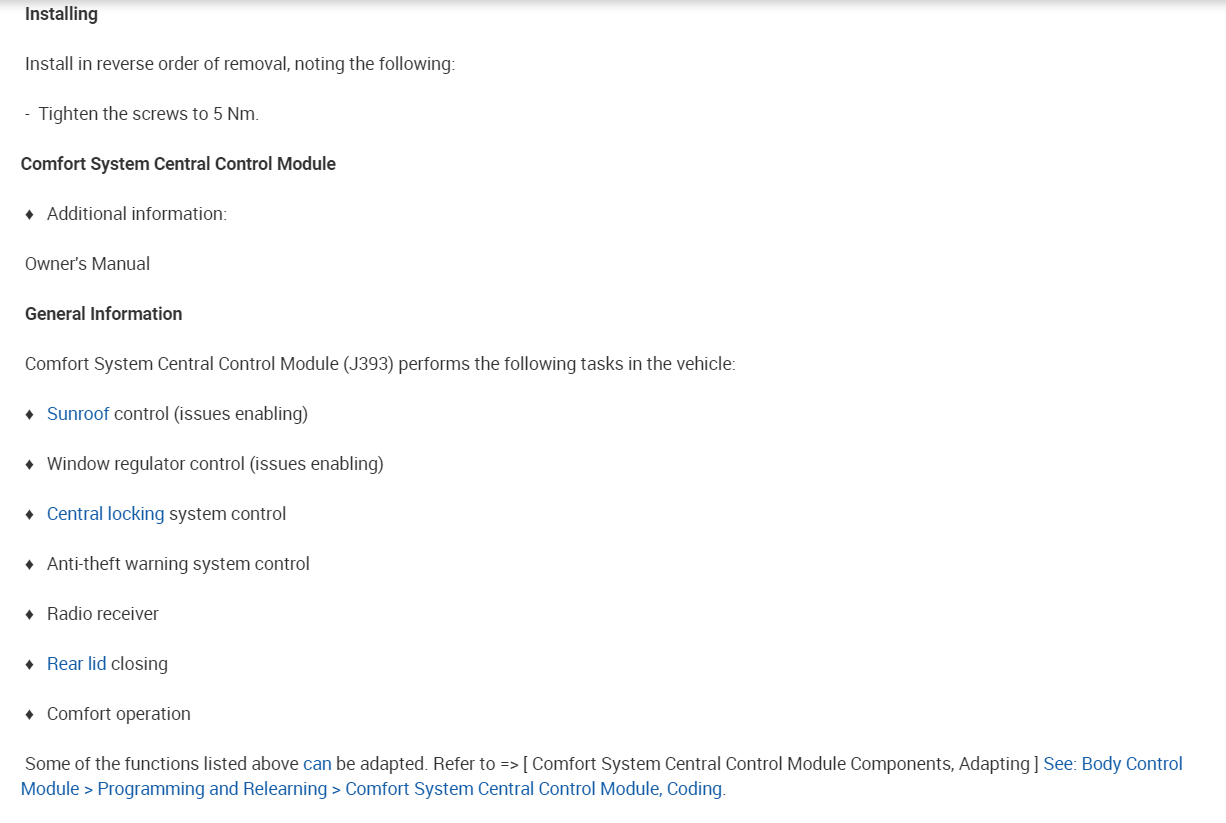Click the diamond bullet beside 'Radio receiver'

tap(30, 614)
